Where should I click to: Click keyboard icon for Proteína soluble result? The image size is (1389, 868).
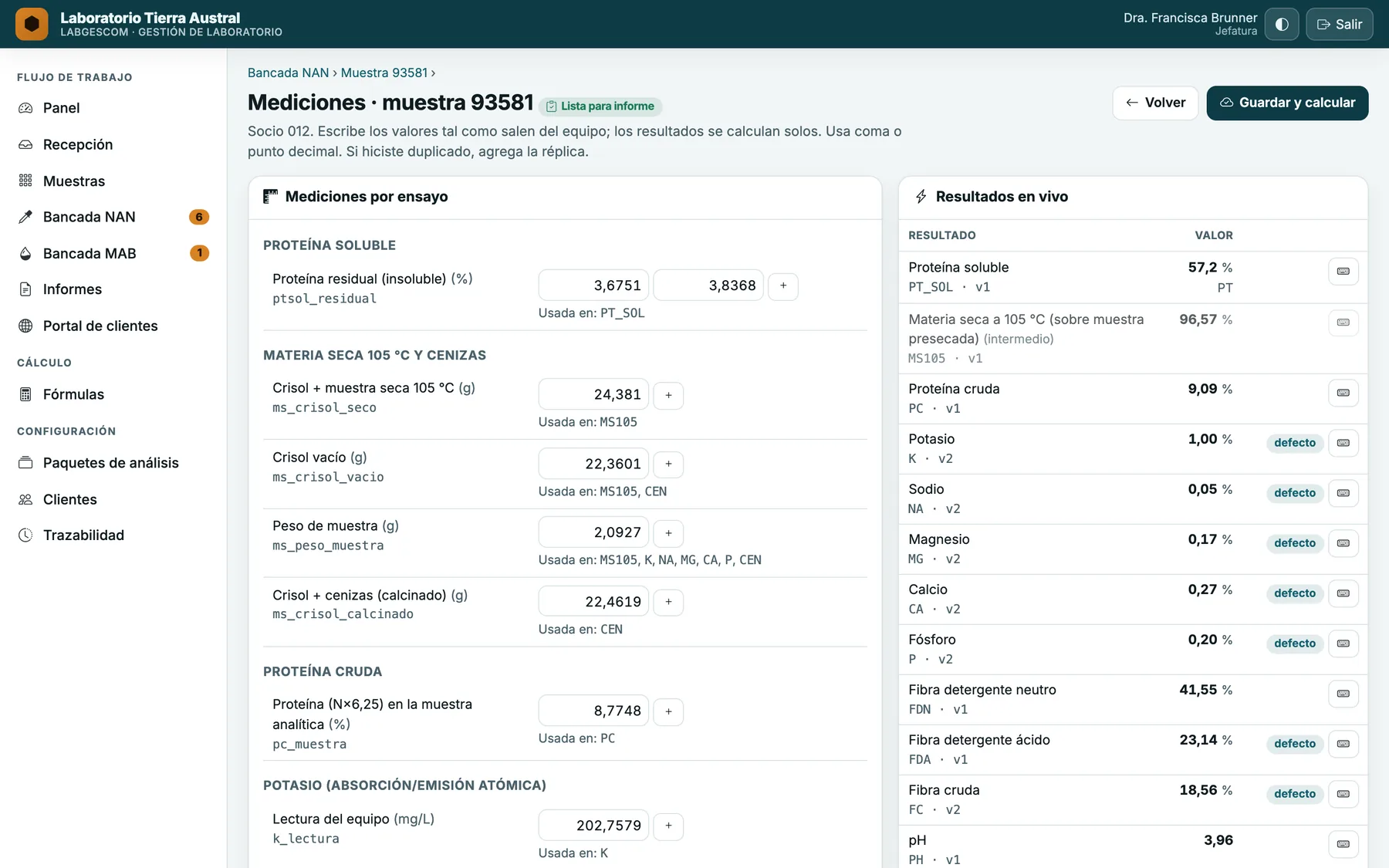[x=1343, y=272]
